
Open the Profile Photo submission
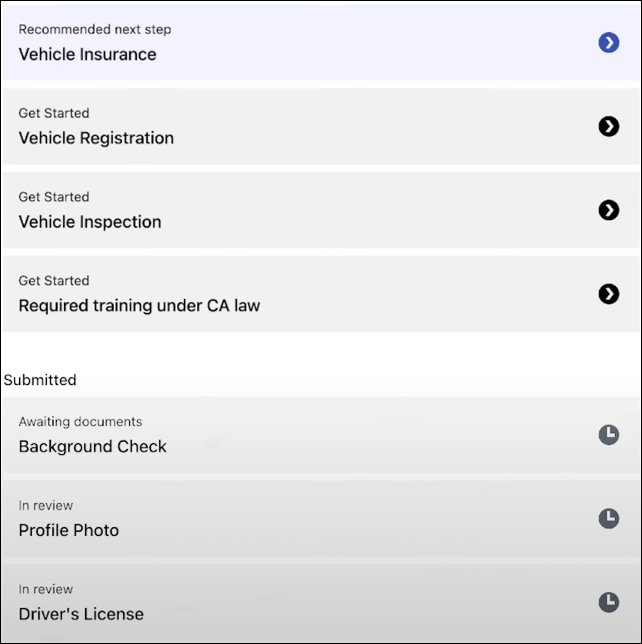click(x=69, y=530)
